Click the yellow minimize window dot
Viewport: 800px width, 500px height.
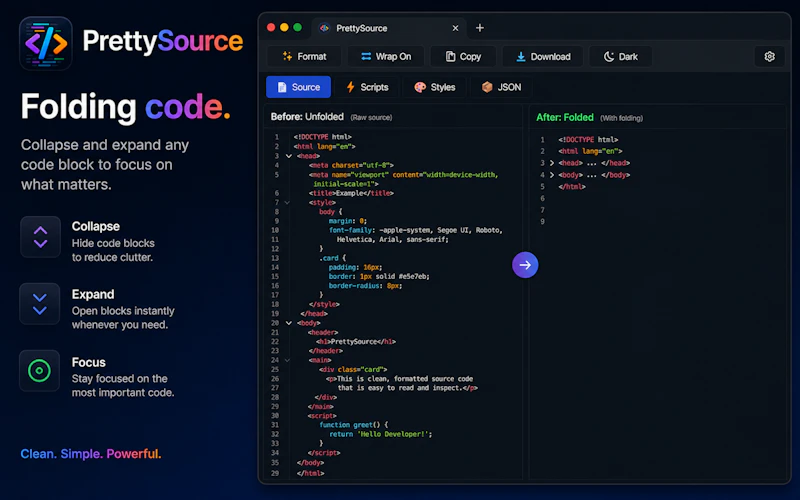[284, 28]
